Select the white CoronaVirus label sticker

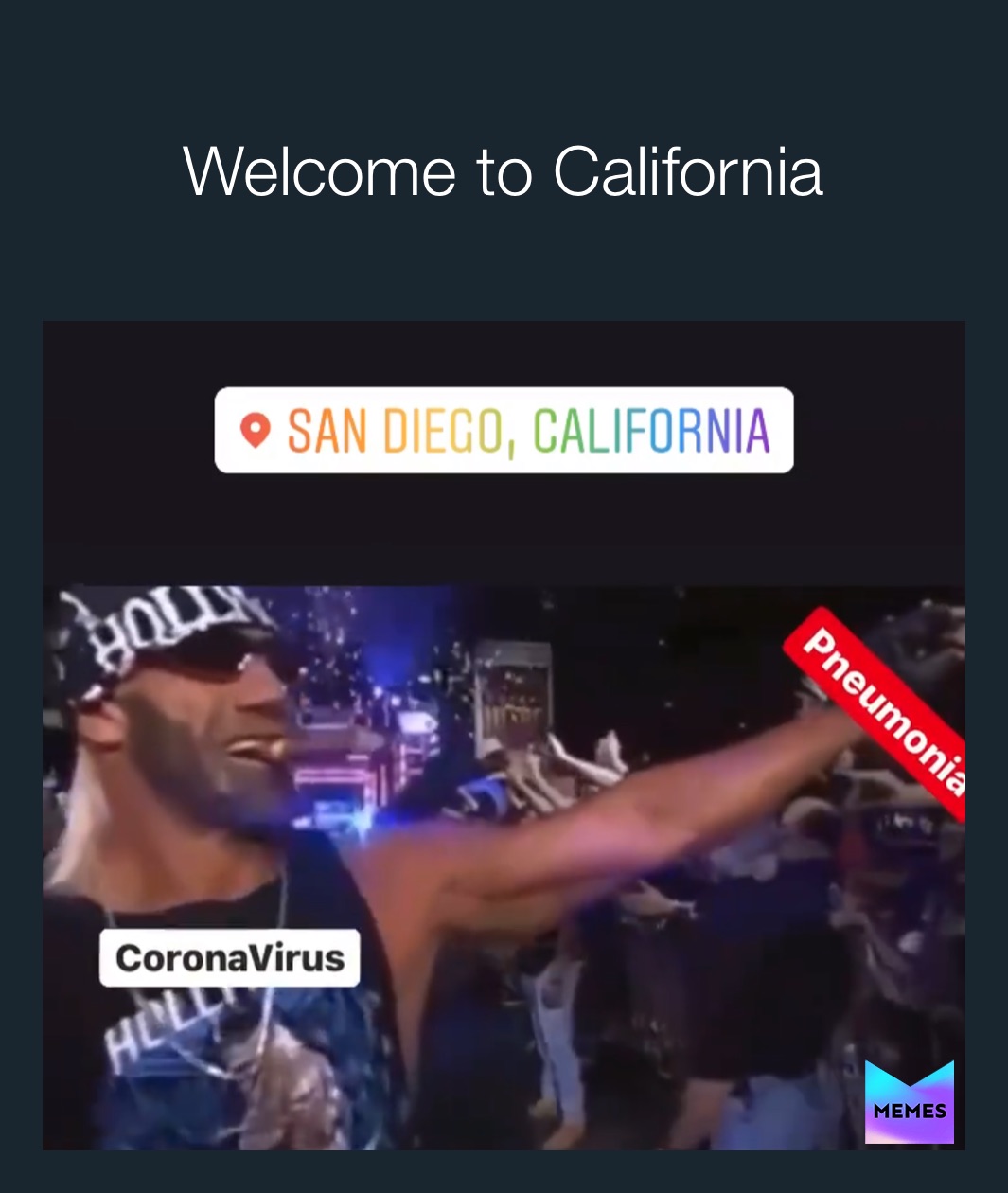point(229,958)
